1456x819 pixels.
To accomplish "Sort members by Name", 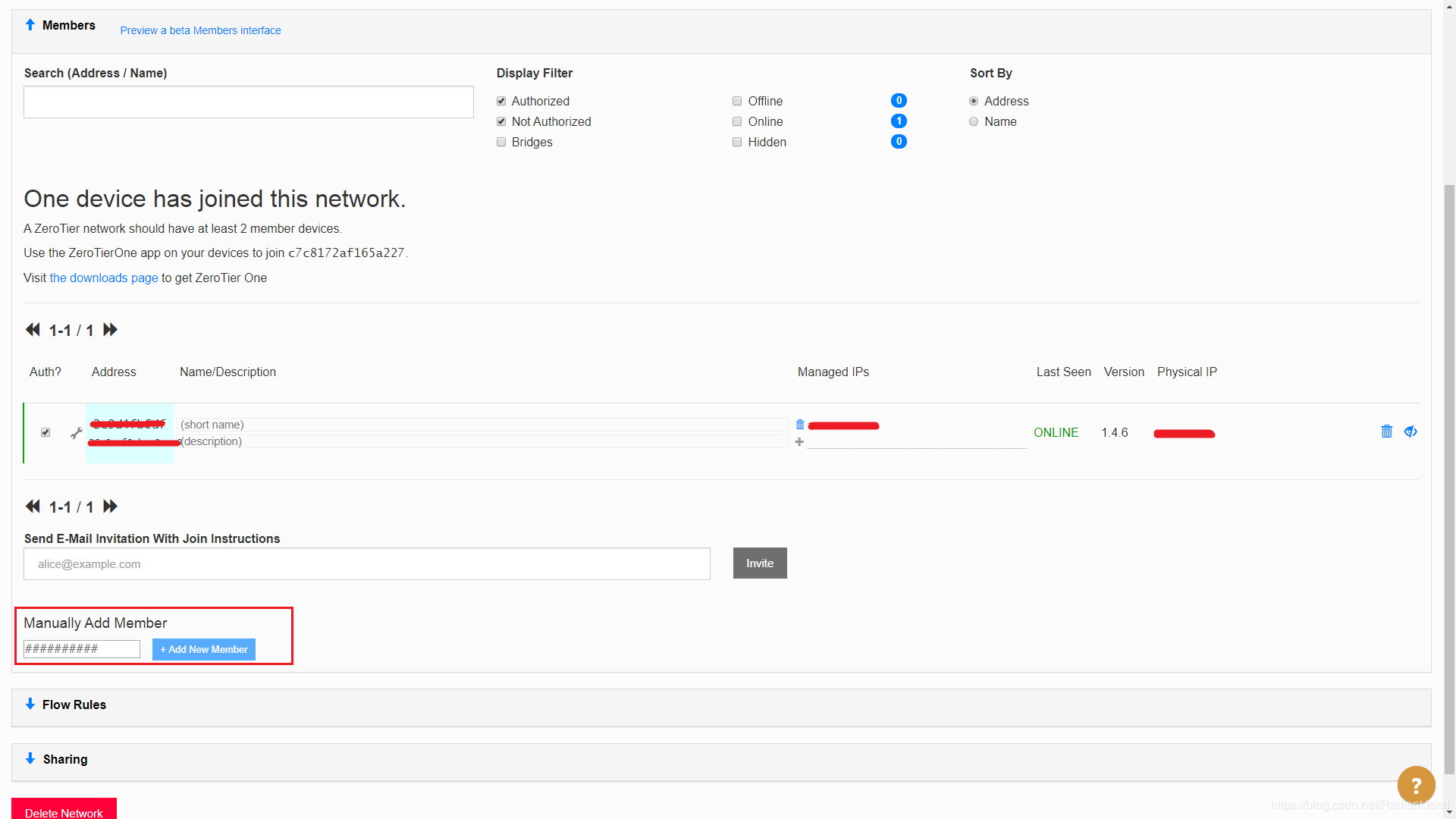I will coord(974,121).
